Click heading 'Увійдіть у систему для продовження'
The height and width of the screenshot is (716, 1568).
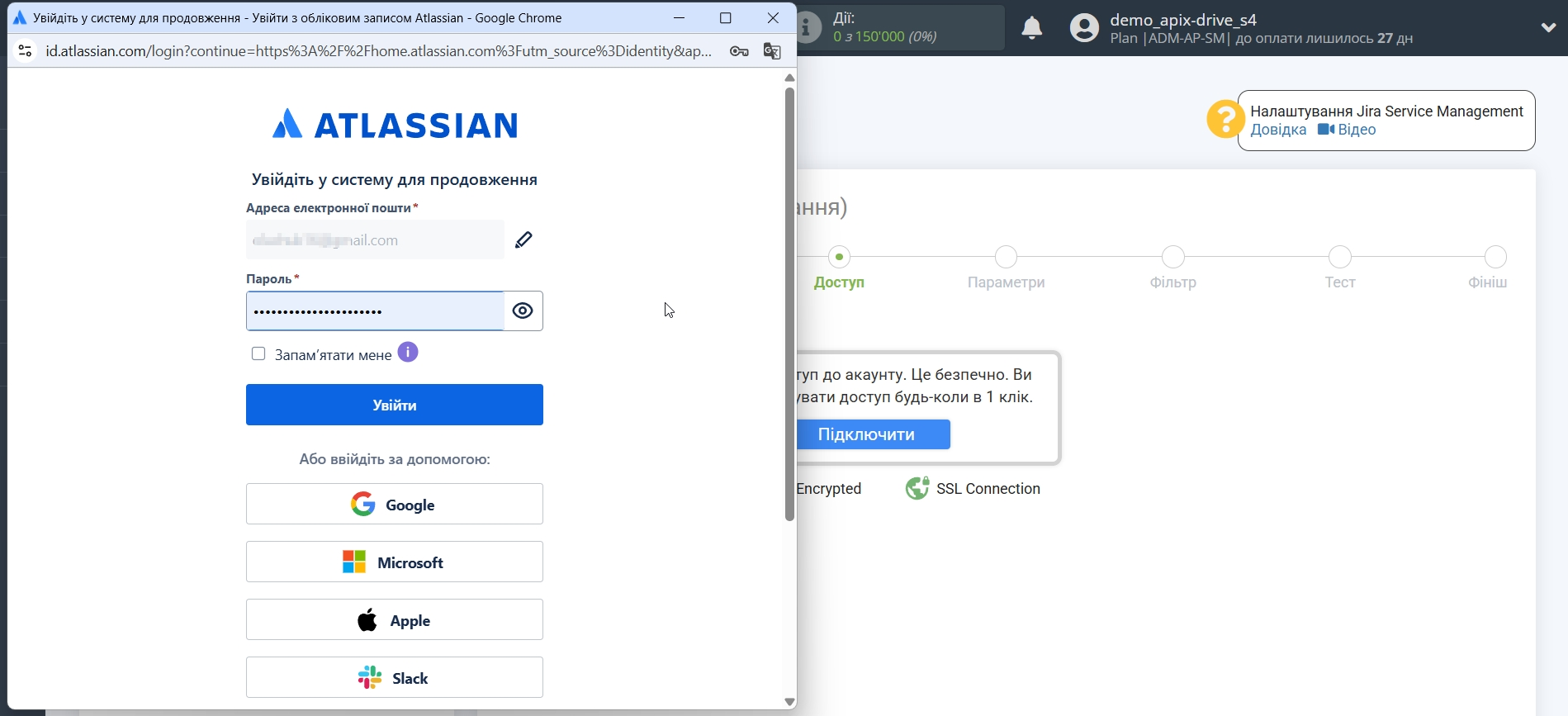pyautogui.click(x=395, y=180)
